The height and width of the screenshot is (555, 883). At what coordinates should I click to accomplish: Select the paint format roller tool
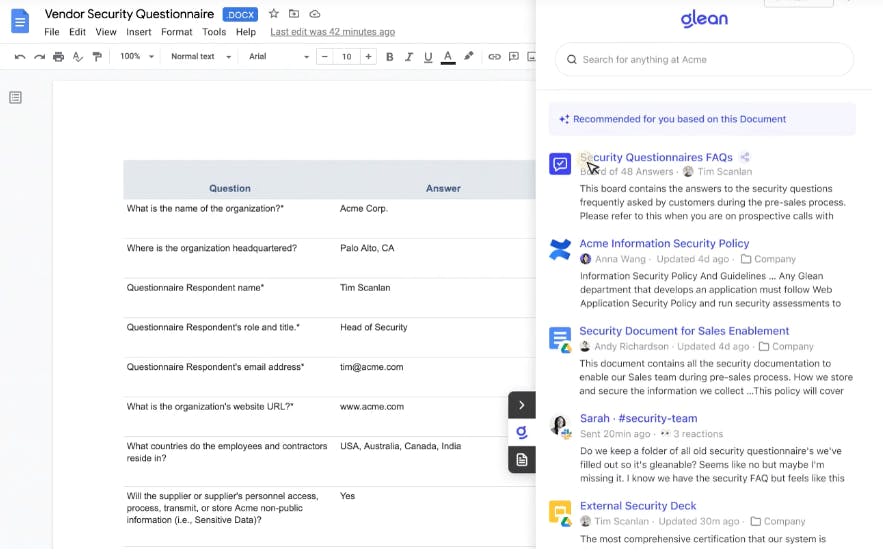coord(97,57)
